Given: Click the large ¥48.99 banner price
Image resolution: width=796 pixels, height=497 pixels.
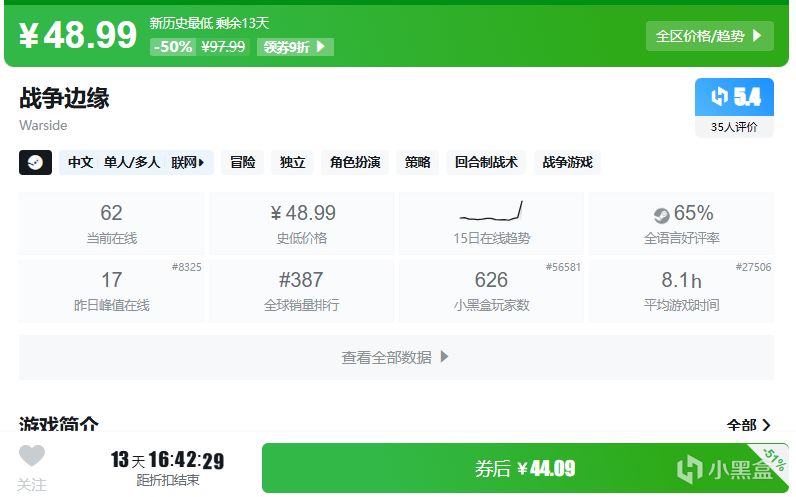Looking at the screenshot, I should 78,35.
